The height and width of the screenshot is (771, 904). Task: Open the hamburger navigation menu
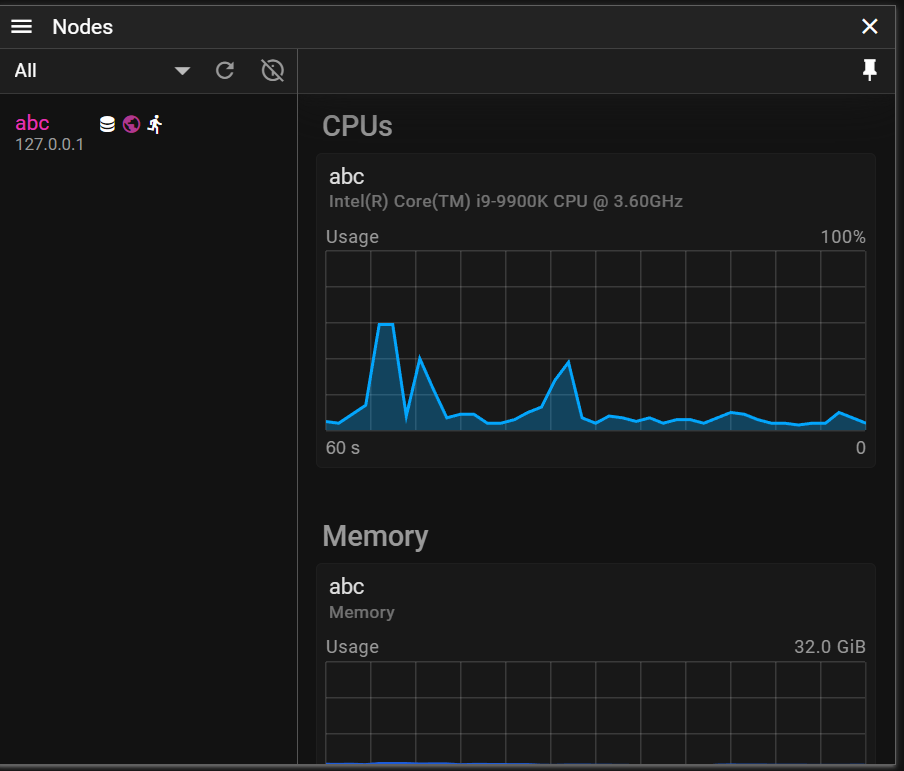coord(21,27)
